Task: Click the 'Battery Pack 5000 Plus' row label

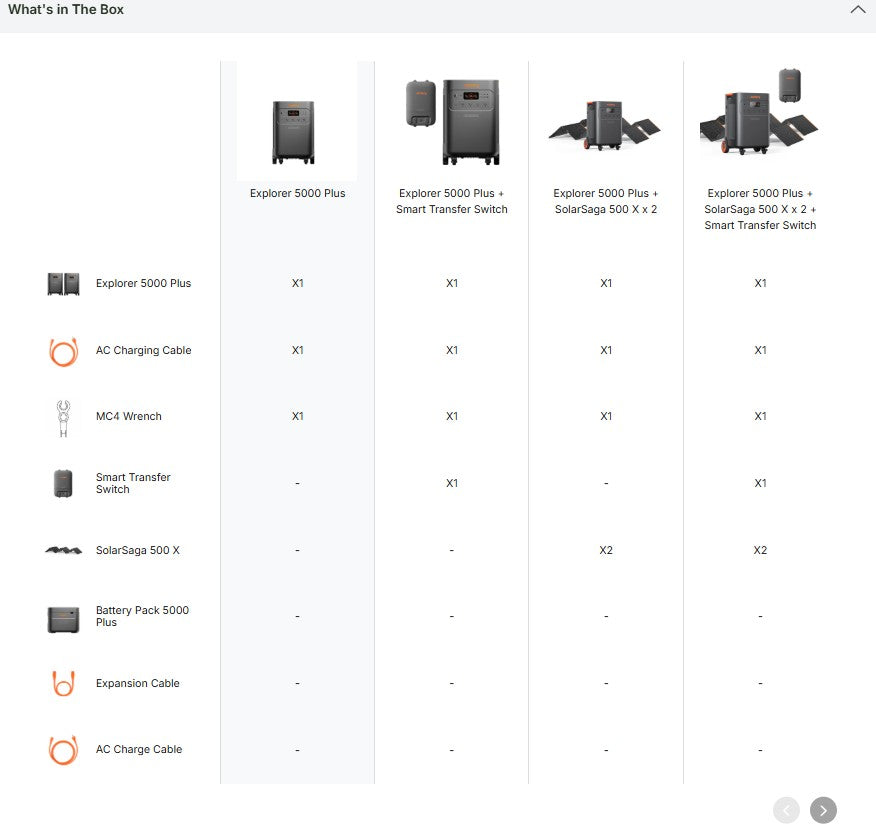Action: (142, 616)
